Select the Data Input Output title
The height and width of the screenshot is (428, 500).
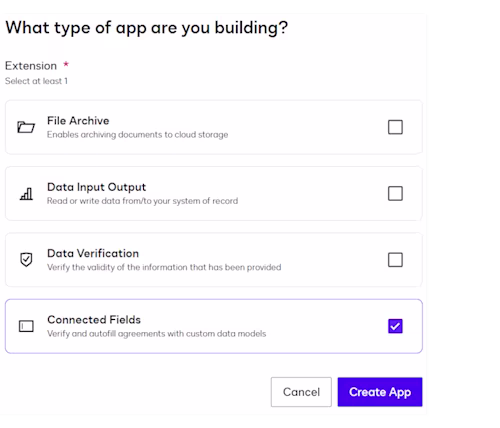point(97,187)
